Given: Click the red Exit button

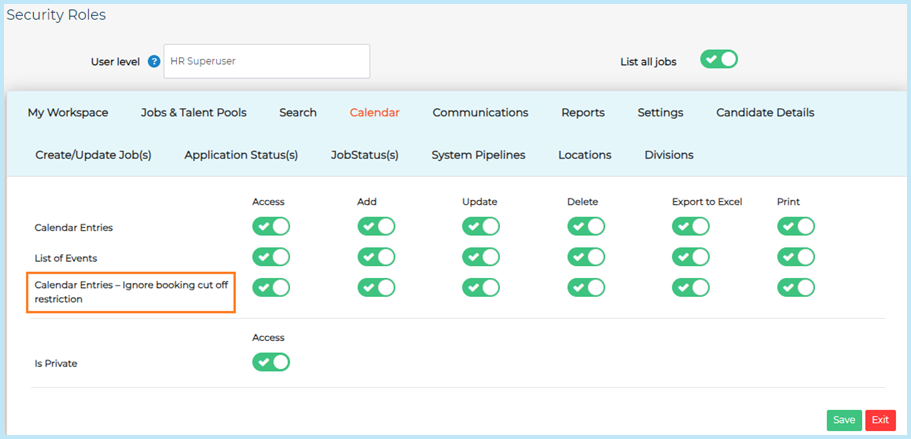Looking at the screenshot, I should click(880, 420).
